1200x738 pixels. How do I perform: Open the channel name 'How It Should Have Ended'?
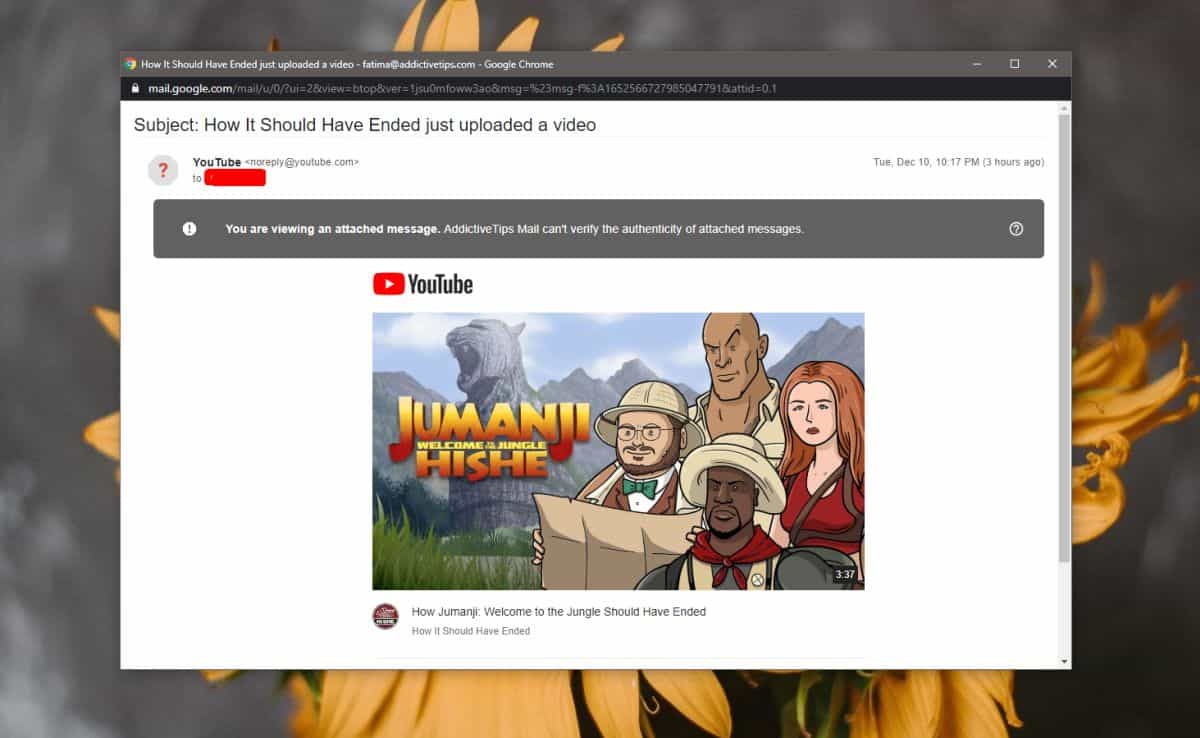(471, 631)
